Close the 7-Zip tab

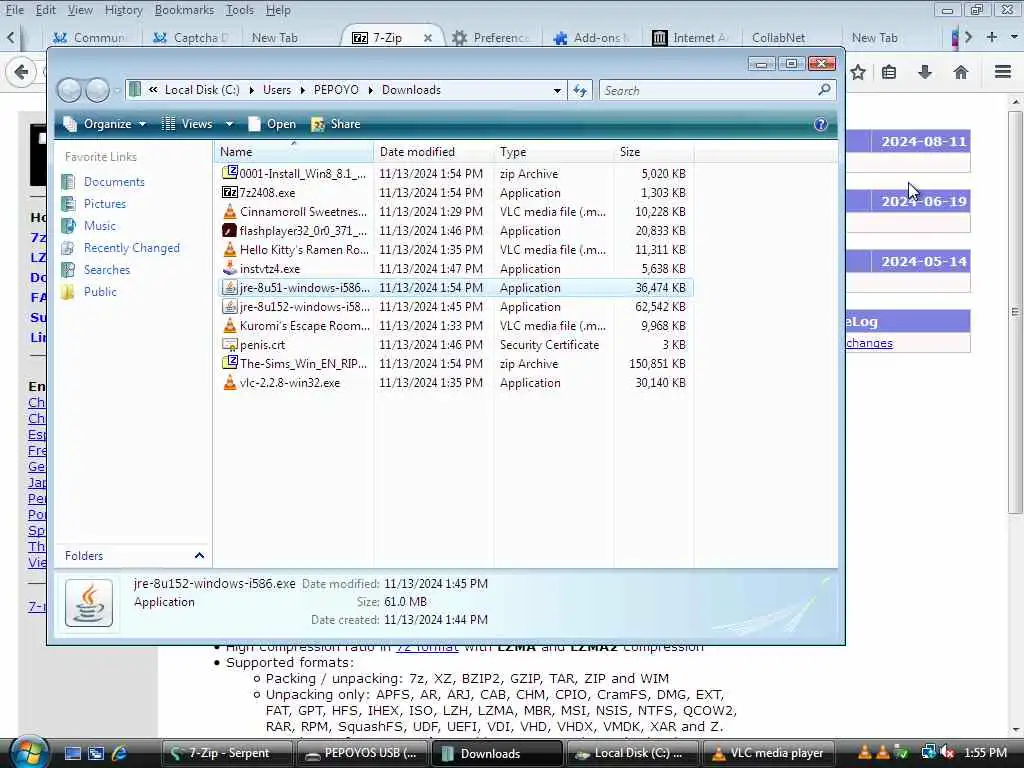tap(428, 38)
